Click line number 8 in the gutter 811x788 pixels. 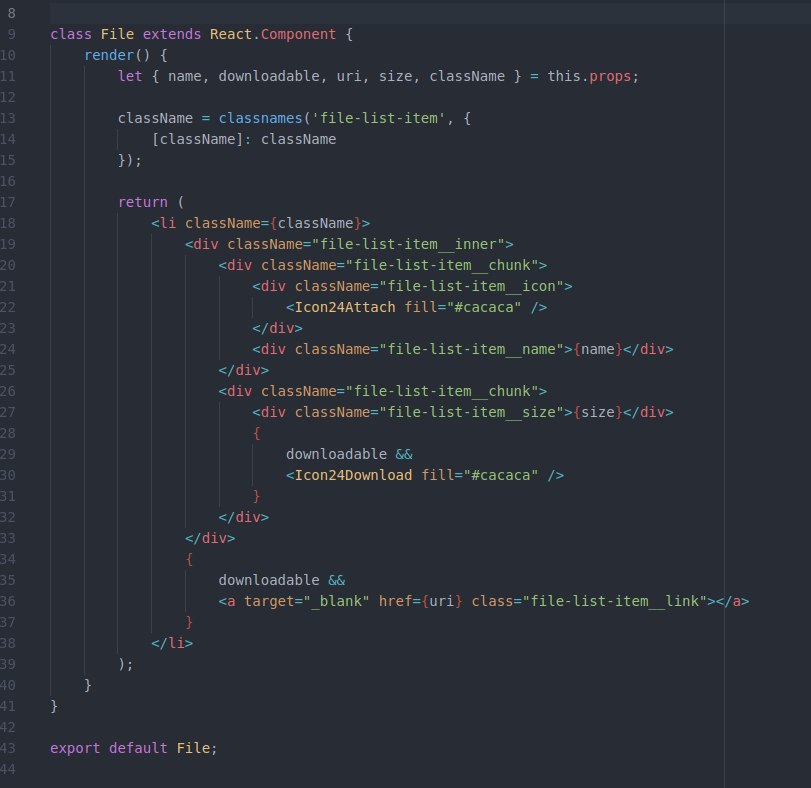[x=11, y=13]
